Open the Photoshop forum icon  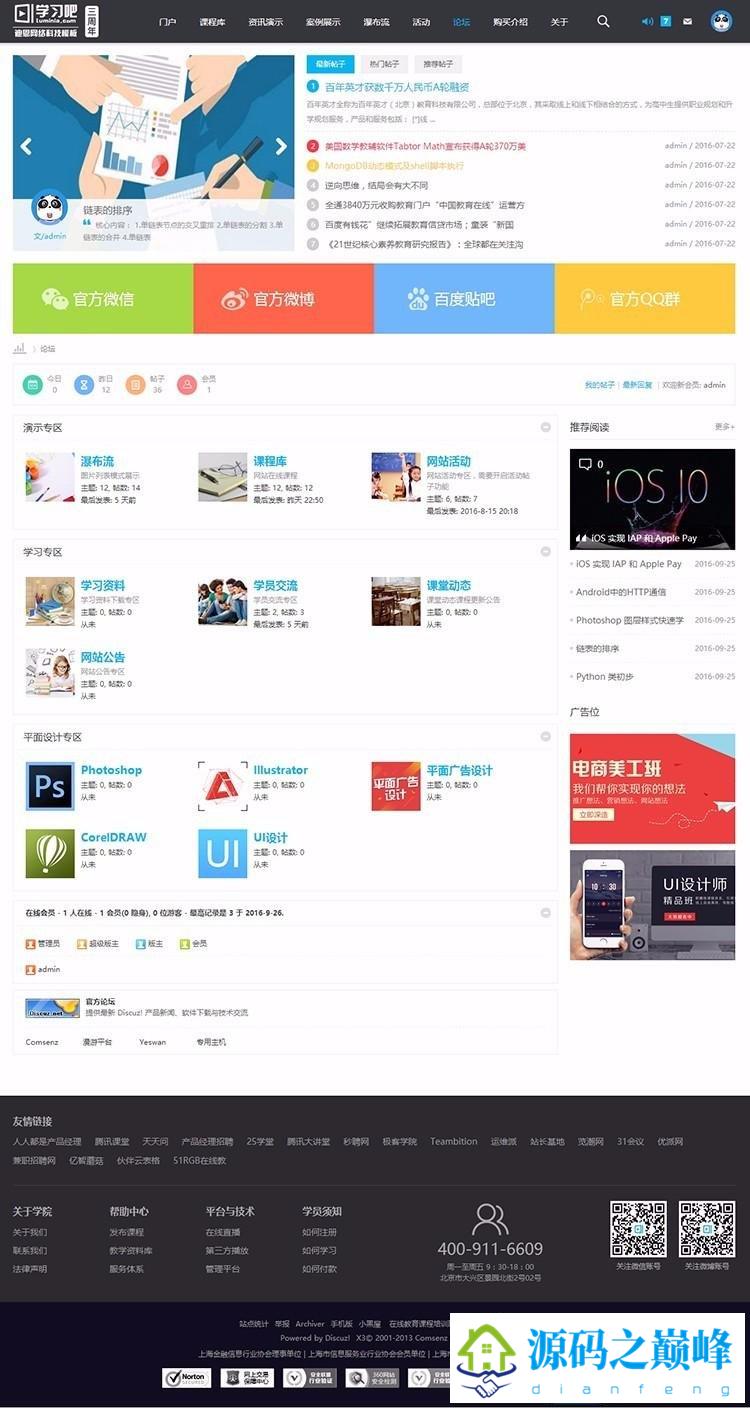click(x=50, y=786)
